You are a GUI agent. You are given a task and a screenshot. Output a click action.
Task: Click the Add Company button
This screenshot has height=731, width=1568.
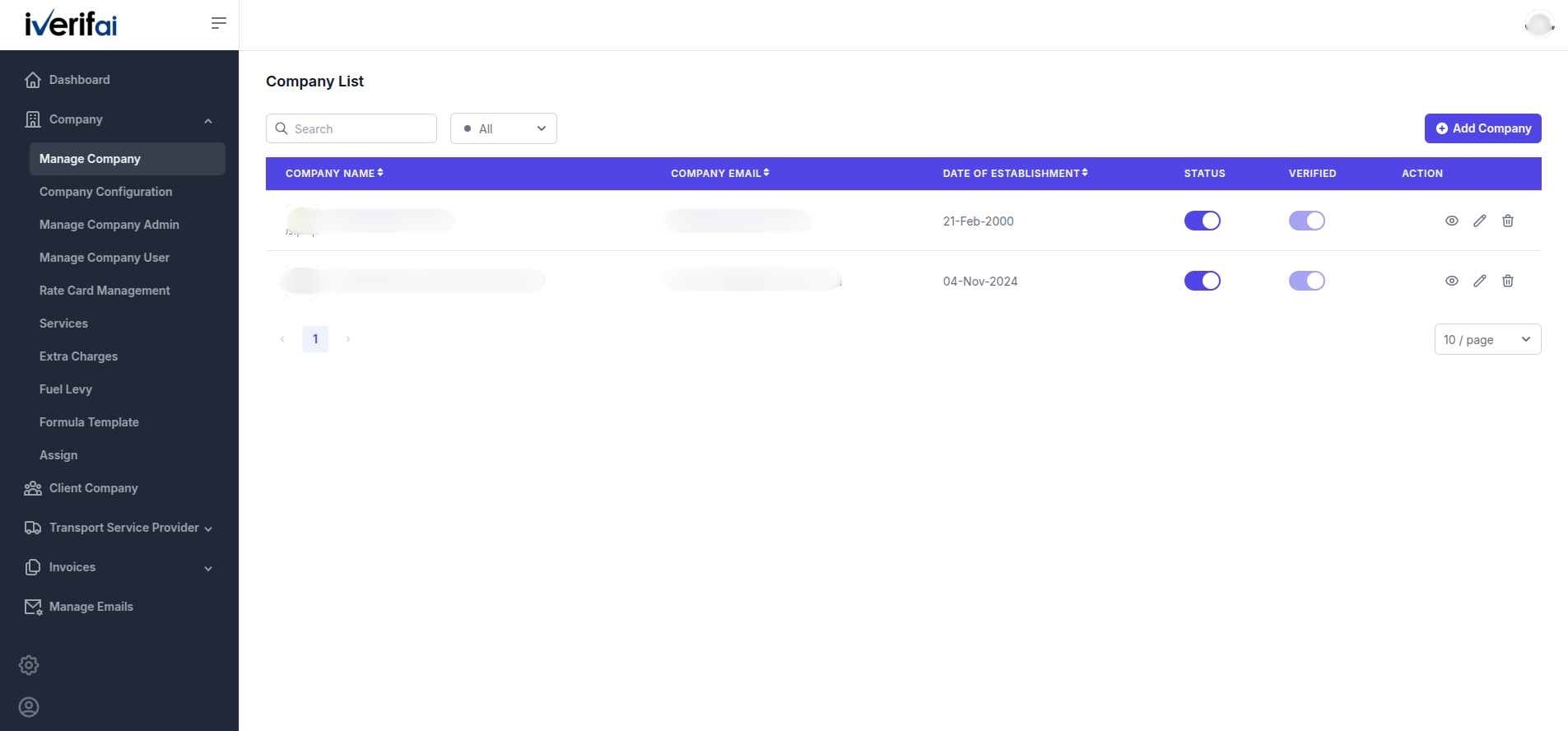tap(1483, 128)
